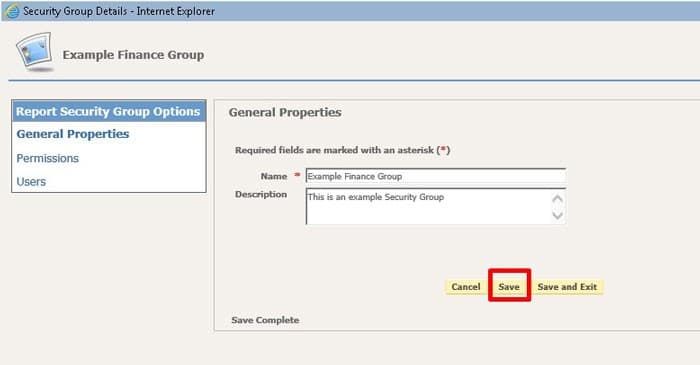Click the Security Group Details window title
Image resolution: width=700 pixels, height=365 pixels.
click(x=119, y=11)
